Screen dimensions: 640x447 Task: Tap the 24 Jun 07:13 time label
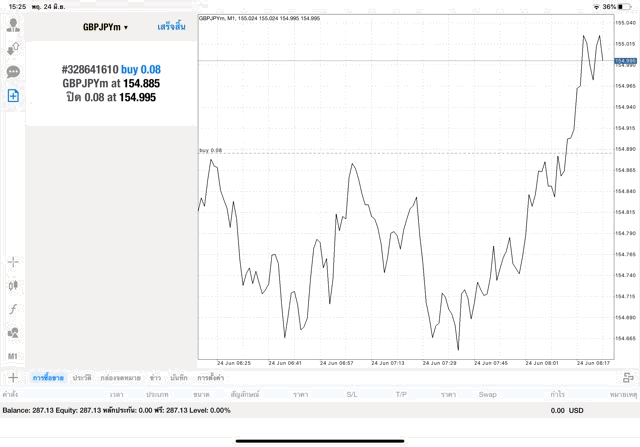[388, 363]
